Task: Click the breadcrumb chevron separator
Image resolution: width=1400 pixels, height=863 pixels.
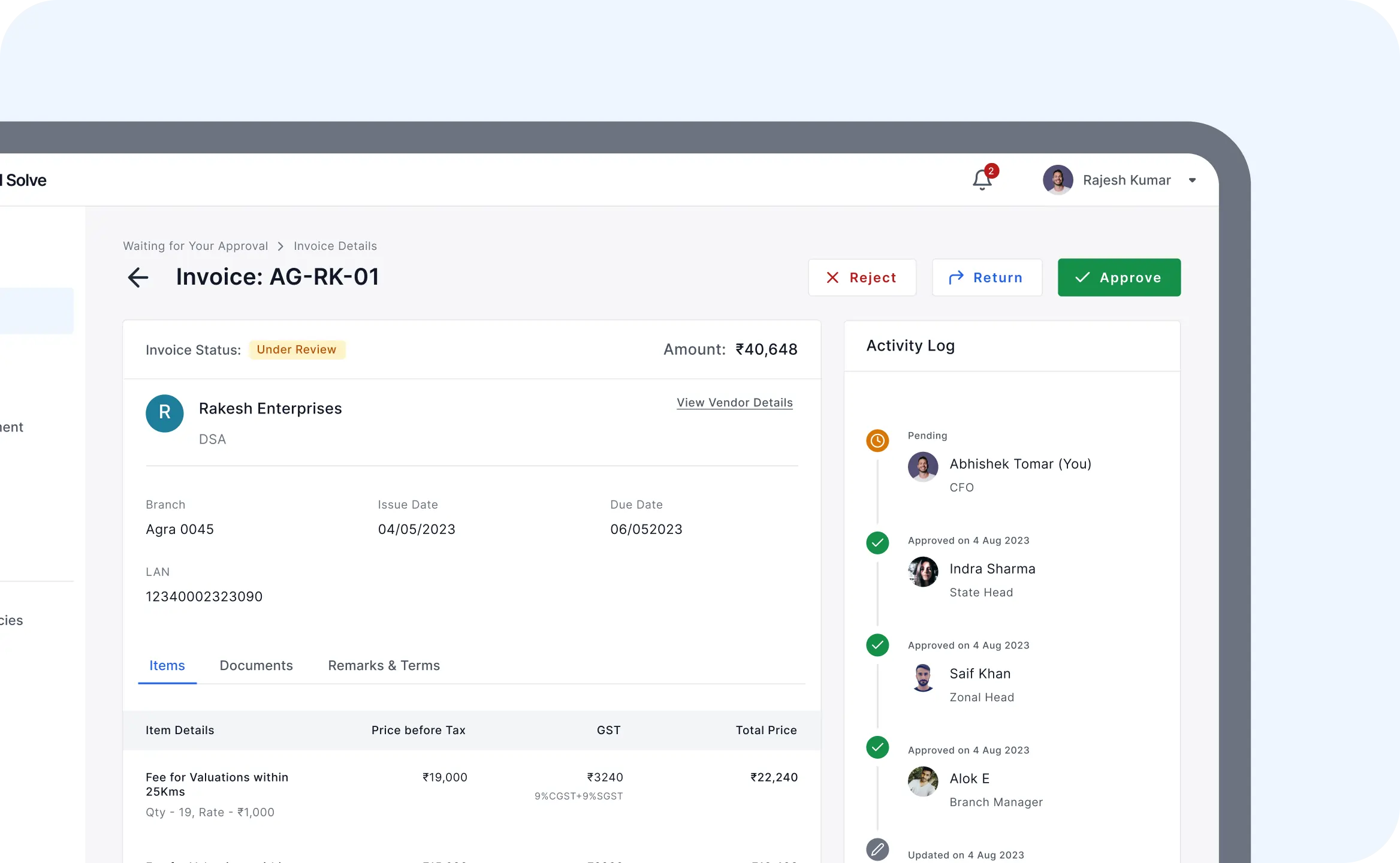Action: (280, 246)
